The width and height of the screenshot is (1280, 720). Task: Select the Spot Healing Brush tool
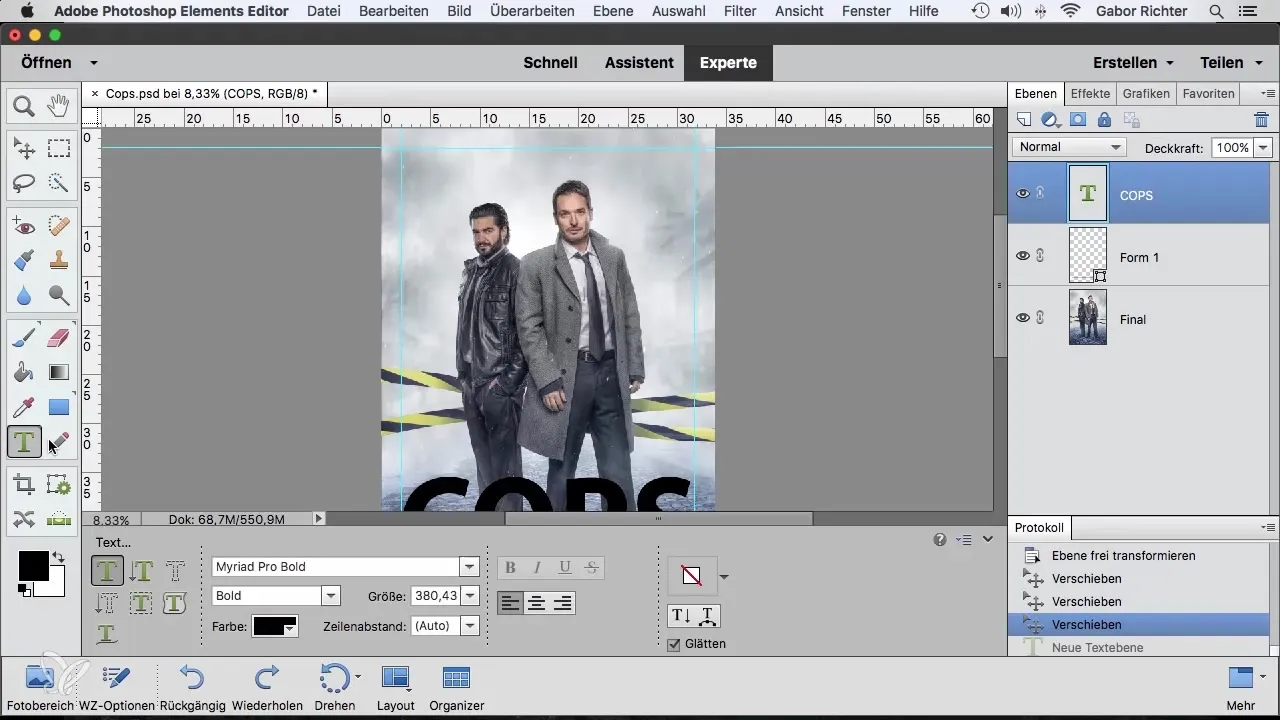(x=59, y=227)
